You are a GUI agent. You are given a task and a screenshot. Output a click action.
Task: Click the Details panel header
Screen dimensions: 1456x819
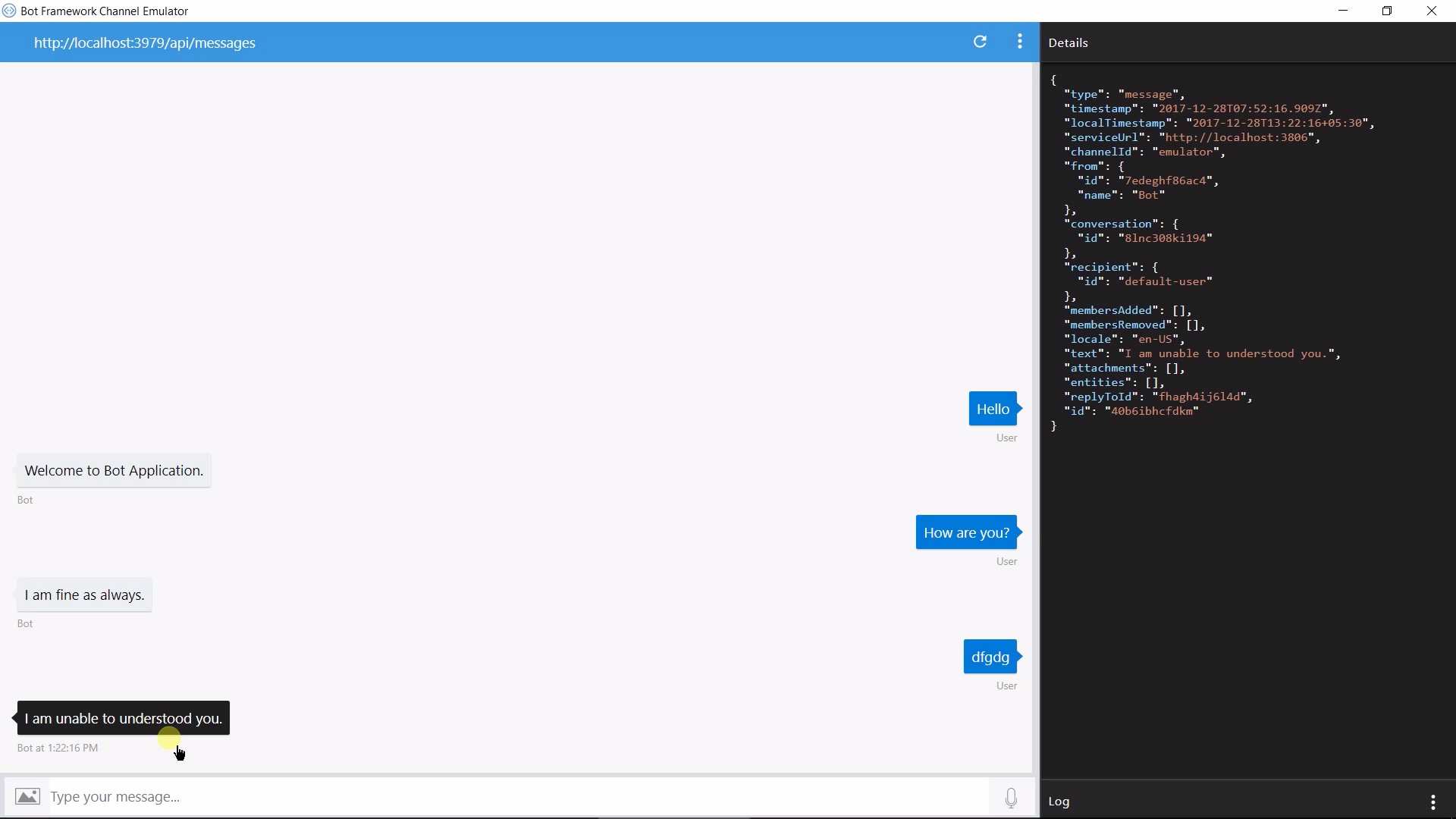1068,42
